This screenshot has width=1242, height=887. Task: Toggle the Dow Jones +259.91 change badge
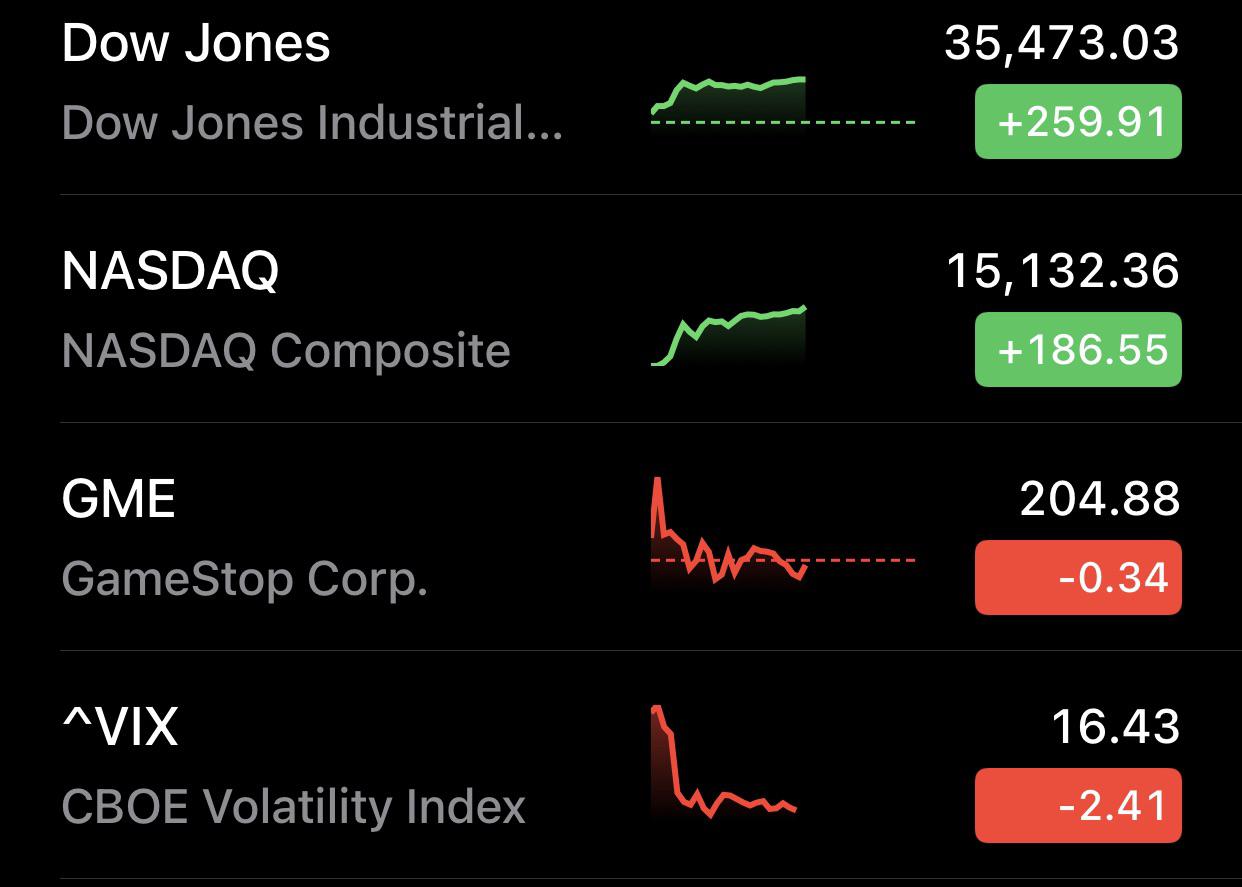pyautogui.click(x=1078, y=122)
